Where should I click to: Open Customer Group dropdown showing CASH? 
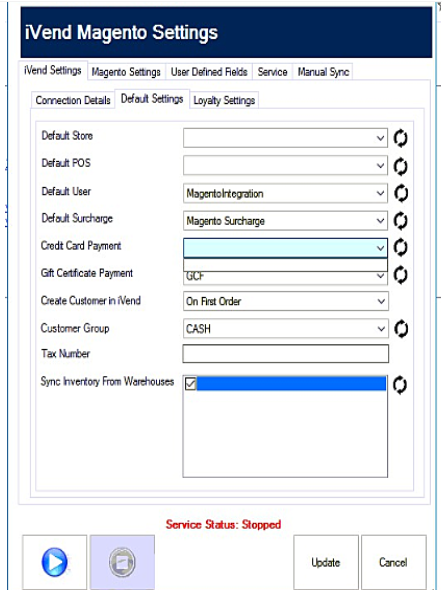(286, 328)
